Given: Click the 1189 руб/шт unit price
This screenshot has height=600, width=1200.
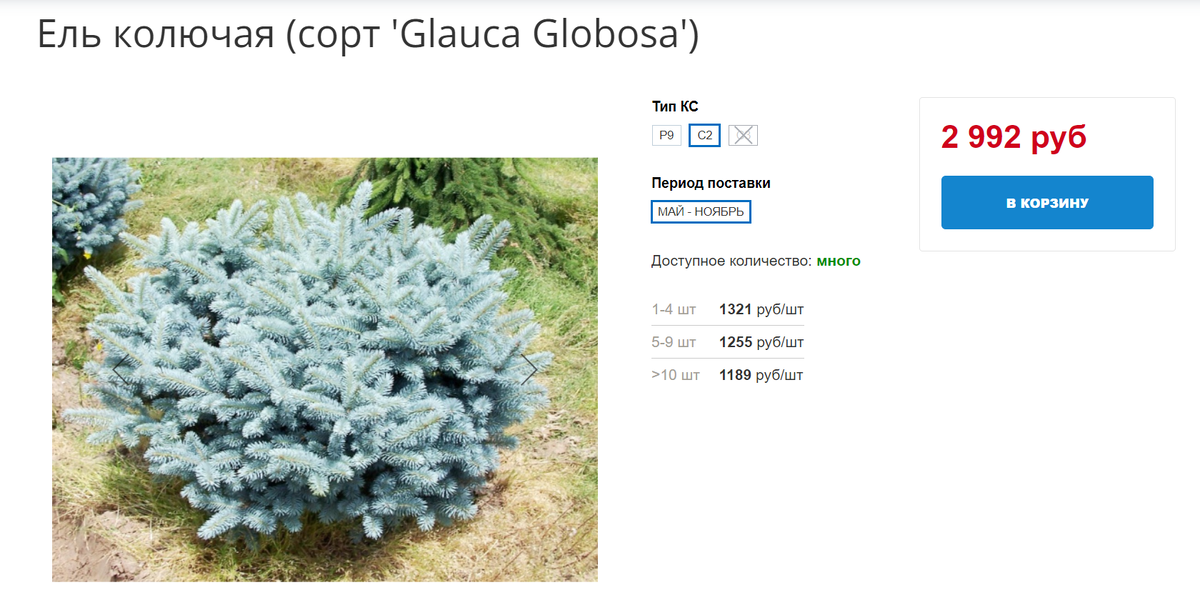Looking at the screenshot, I should click(761, 375).
